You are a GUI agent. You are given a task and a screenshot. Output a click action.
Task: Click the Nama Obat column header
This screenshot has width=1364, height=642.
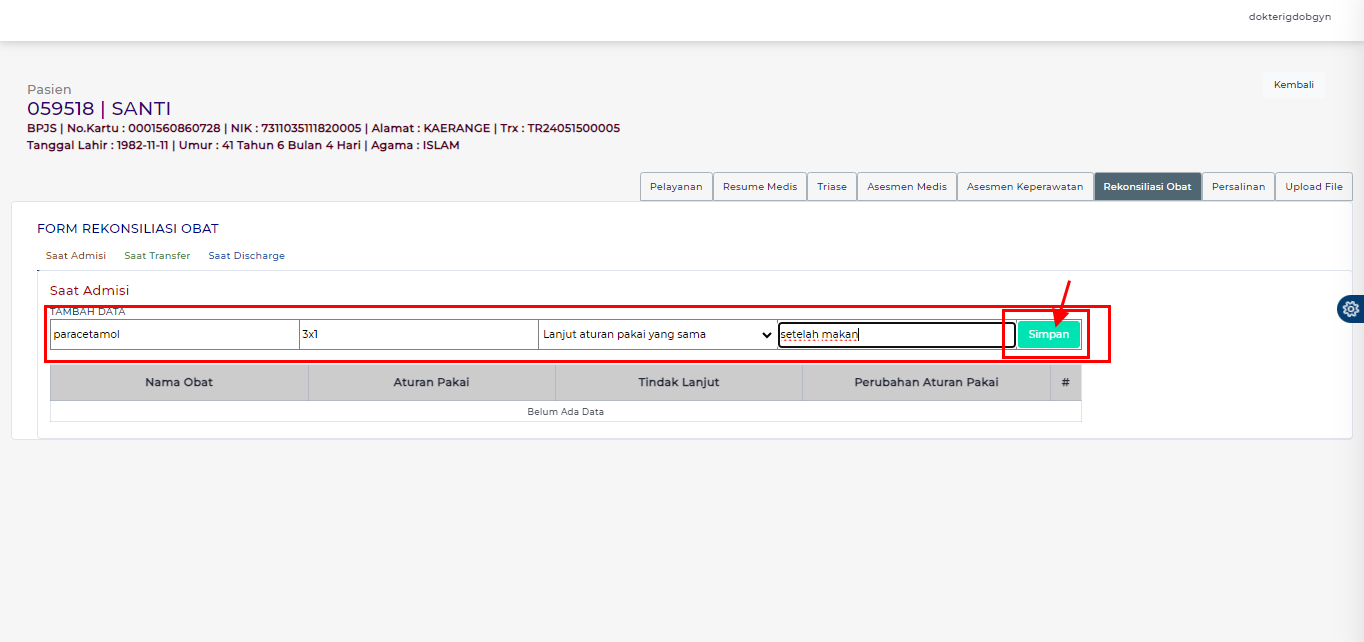[x=179, y=382]
